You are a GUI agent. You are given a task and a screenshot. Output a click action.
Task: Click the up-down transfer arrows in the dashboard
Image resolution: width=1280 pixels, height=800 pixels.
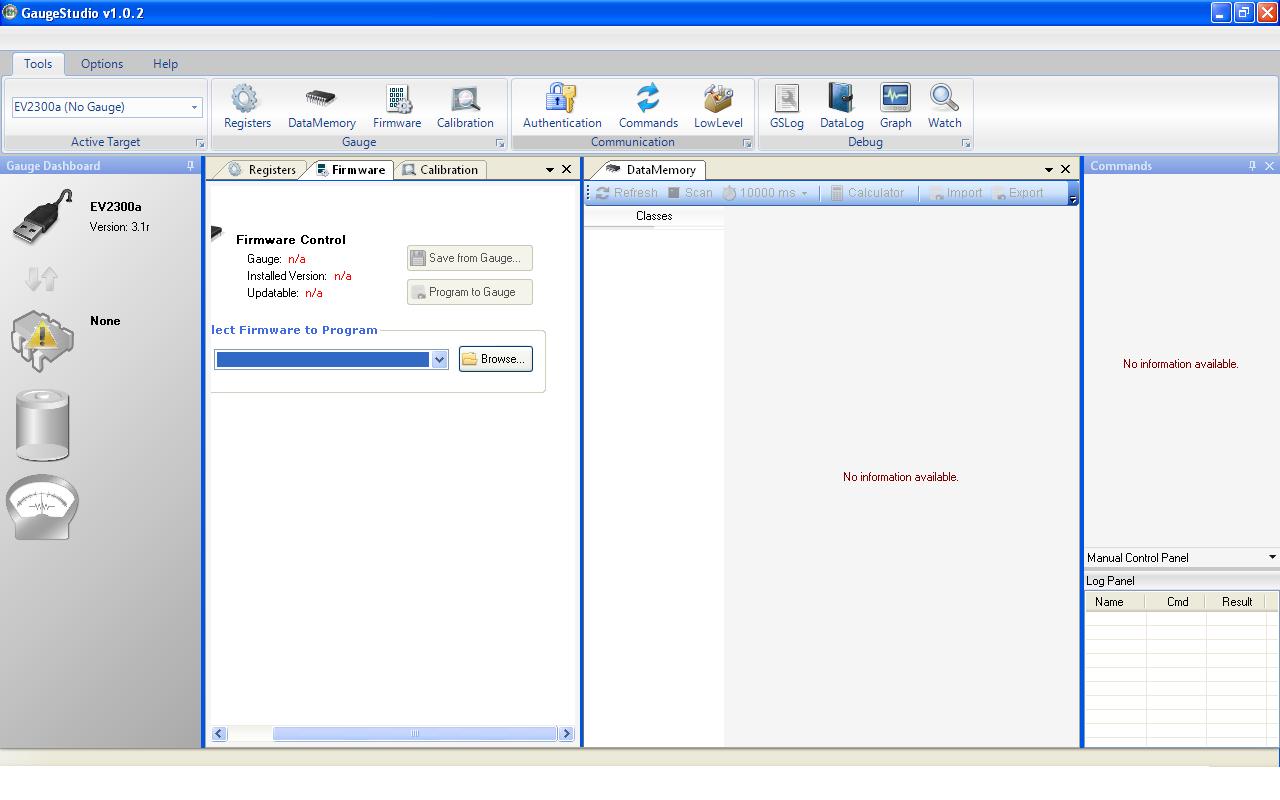click(41, 278)
